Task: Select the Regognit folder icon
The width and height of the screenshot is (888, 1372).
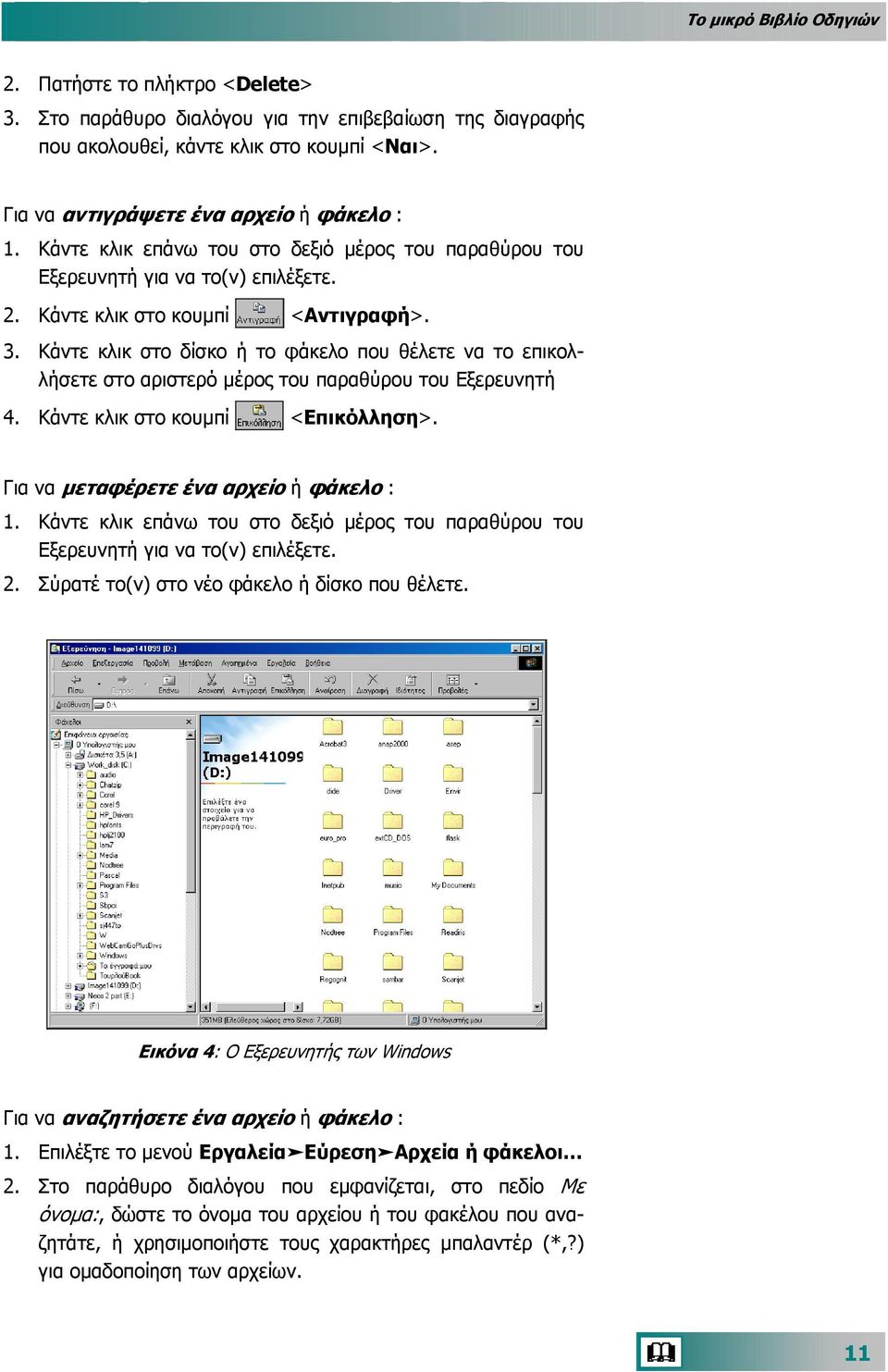Action: click(333, 962)
